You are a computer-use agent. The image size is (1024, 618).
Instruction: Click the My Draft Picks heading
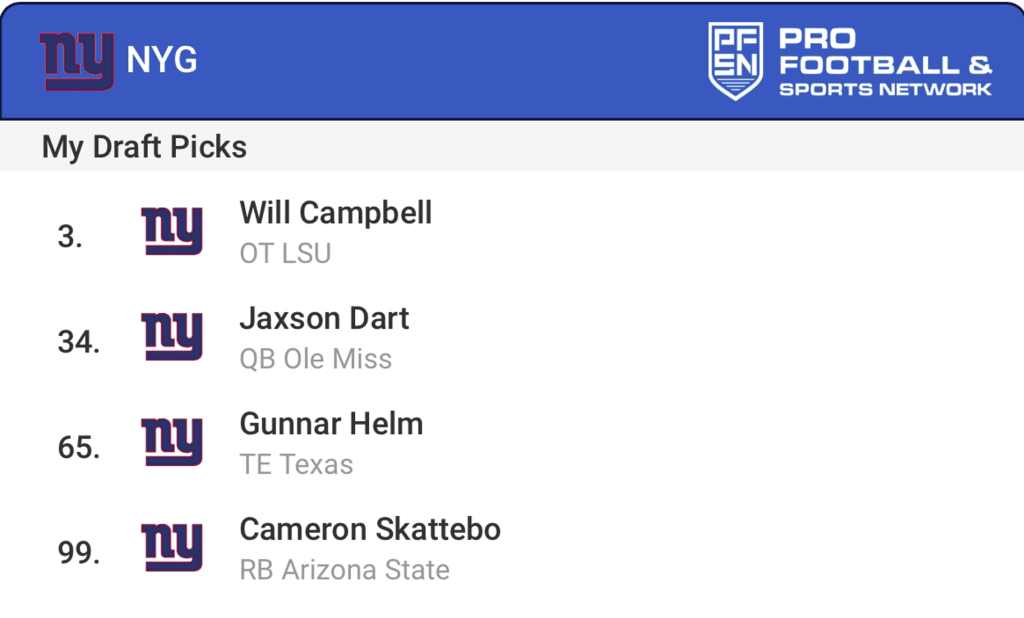144,147
